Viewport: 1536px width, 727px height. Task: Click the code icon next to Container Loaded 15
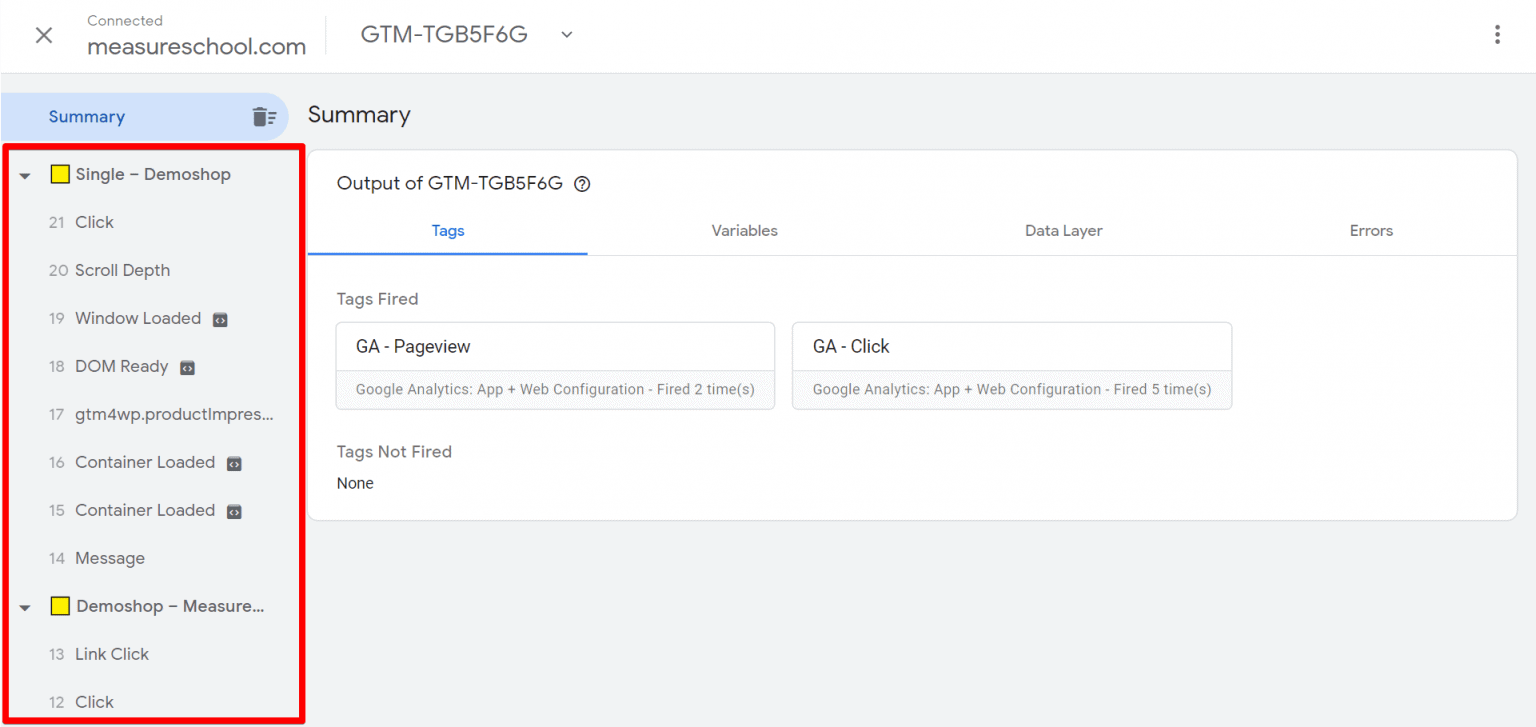(232, 510)
